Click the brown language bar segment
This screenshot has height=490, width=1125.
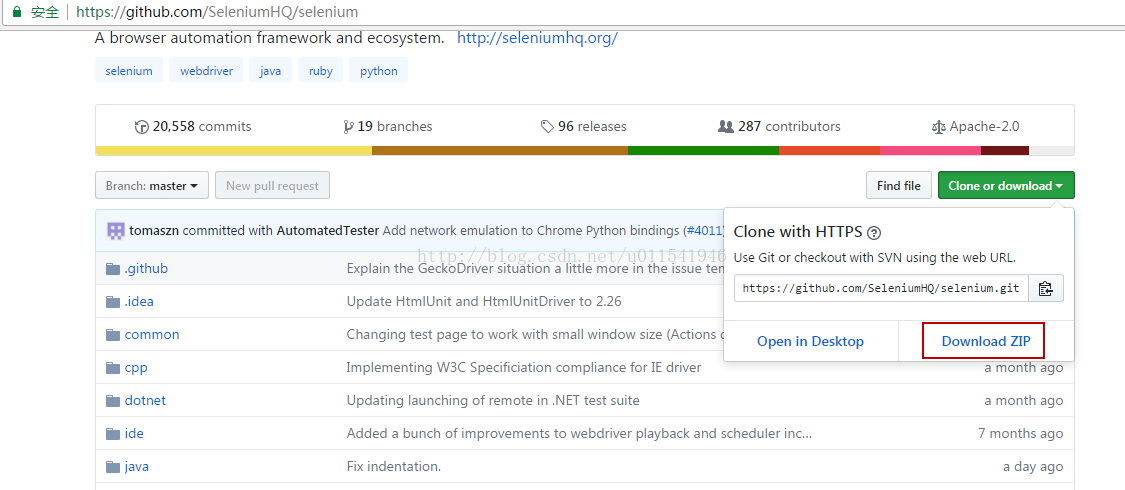500,151
